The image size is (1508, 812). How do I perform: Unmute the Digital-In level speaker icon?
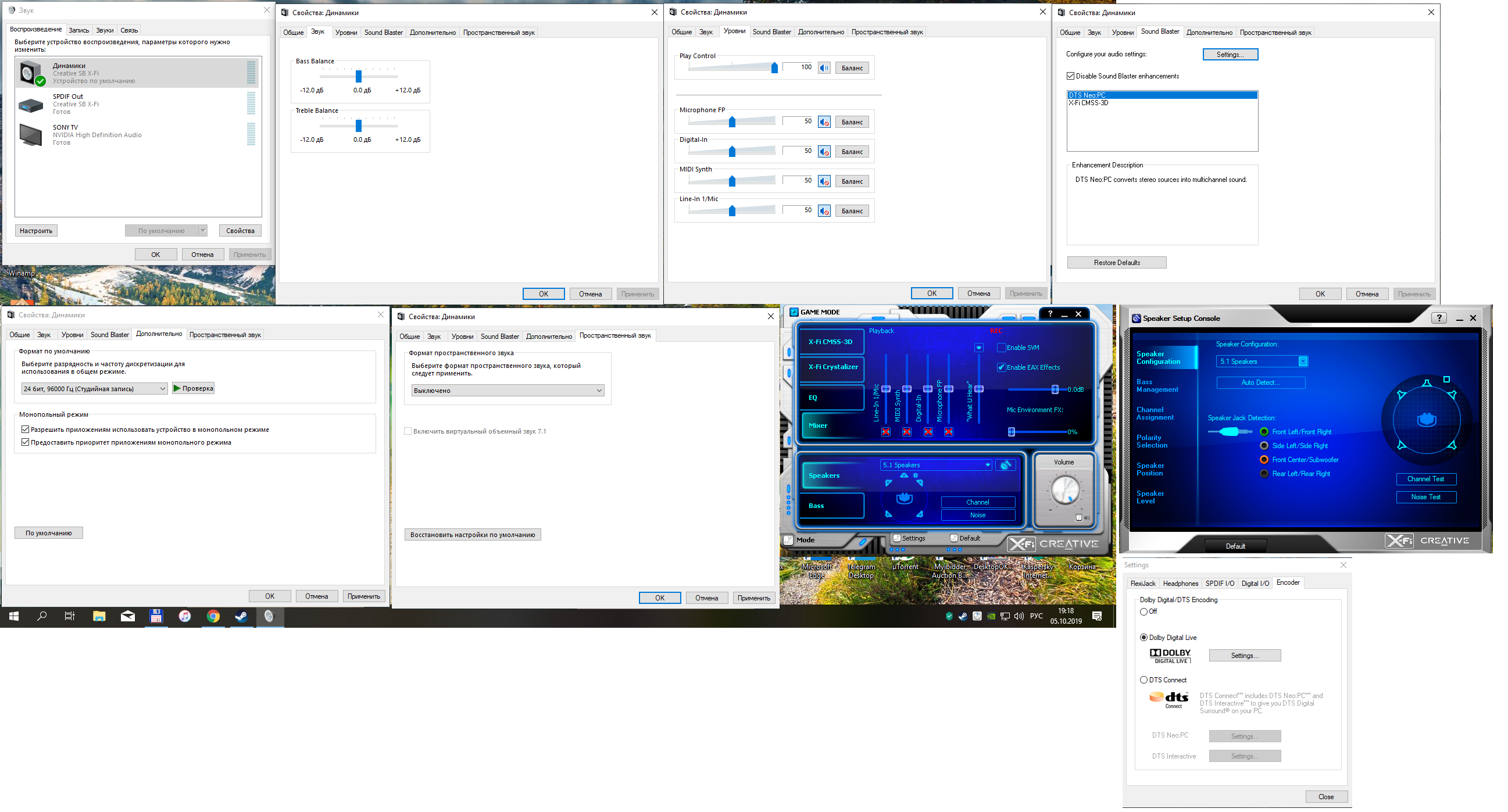pyautogui.click(x=824, y=152)
